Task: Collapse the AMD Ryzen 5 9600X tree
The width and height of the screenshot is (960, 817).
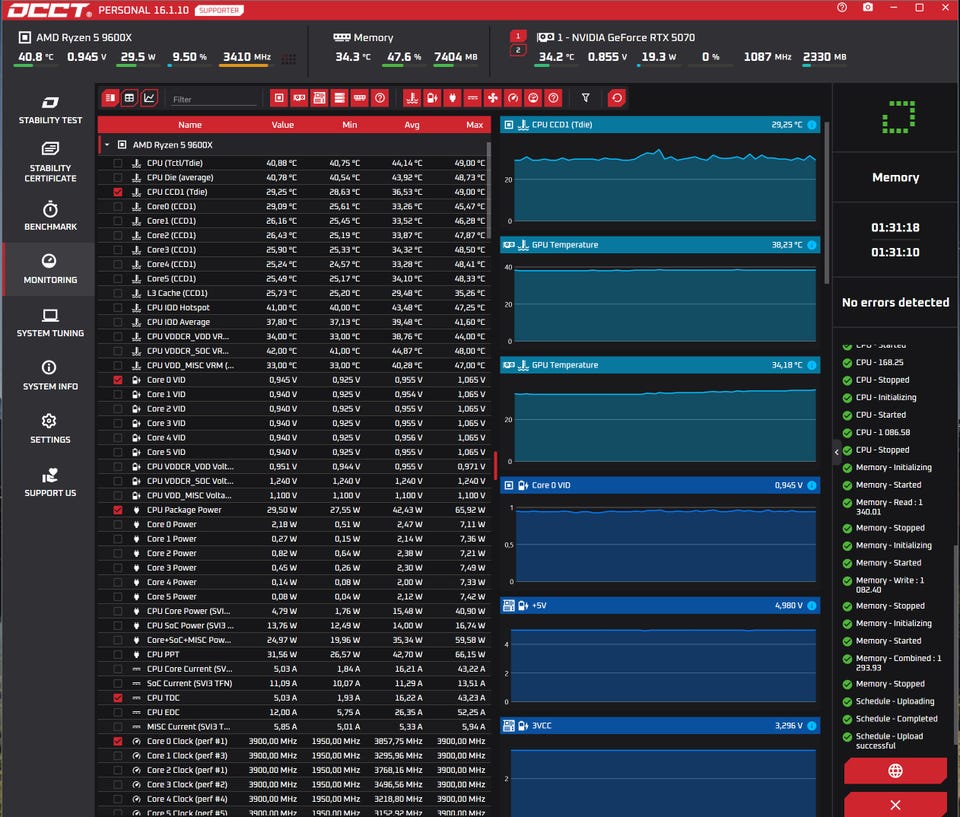Action: tap(107, 145)
